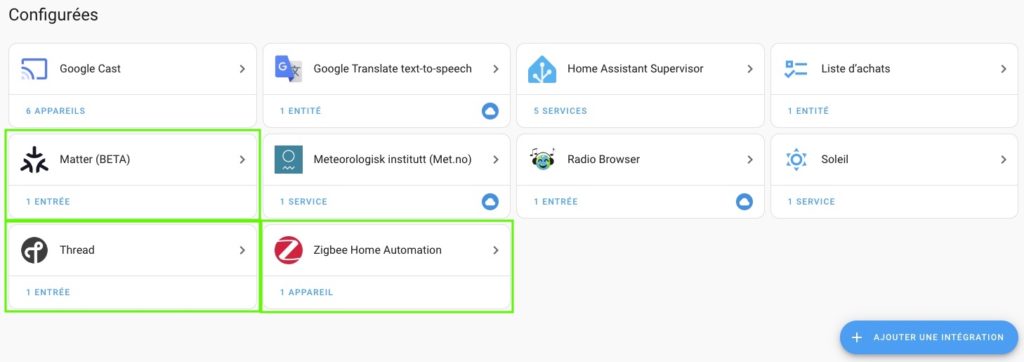The image size is (1024, 362).
Task: Click the Google Translate text-to-speech icon
Action: coord(288,69)
